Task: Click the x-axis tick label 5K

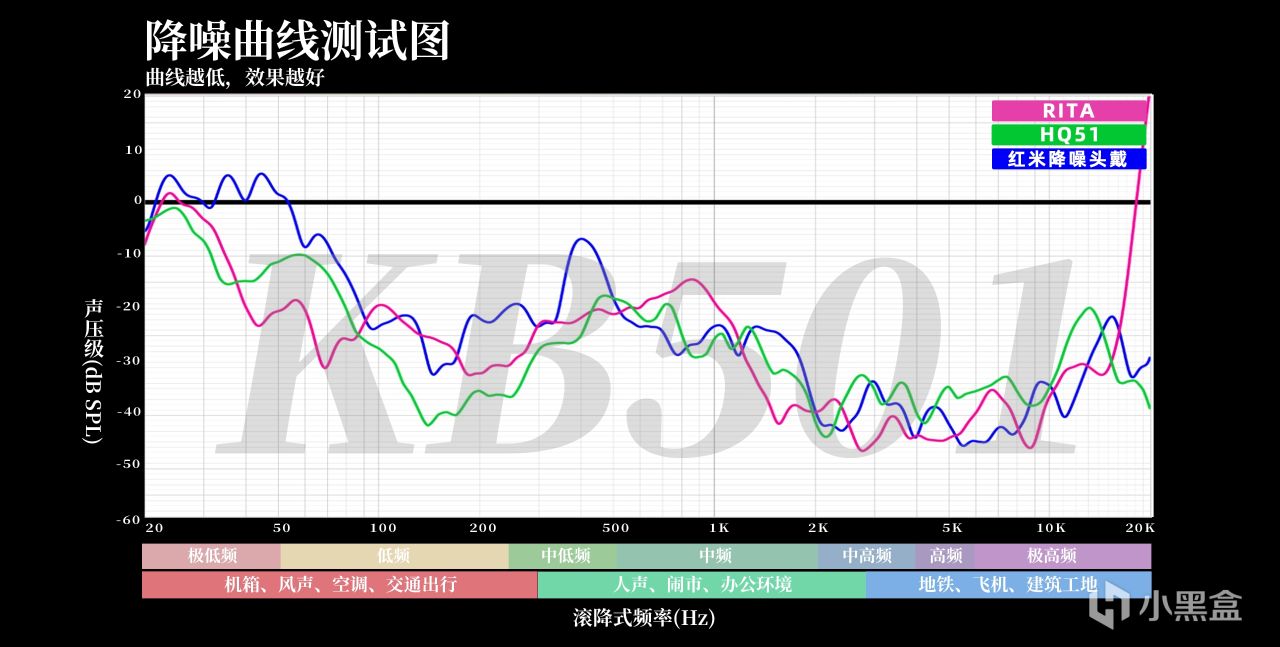Action: (952, 527)
